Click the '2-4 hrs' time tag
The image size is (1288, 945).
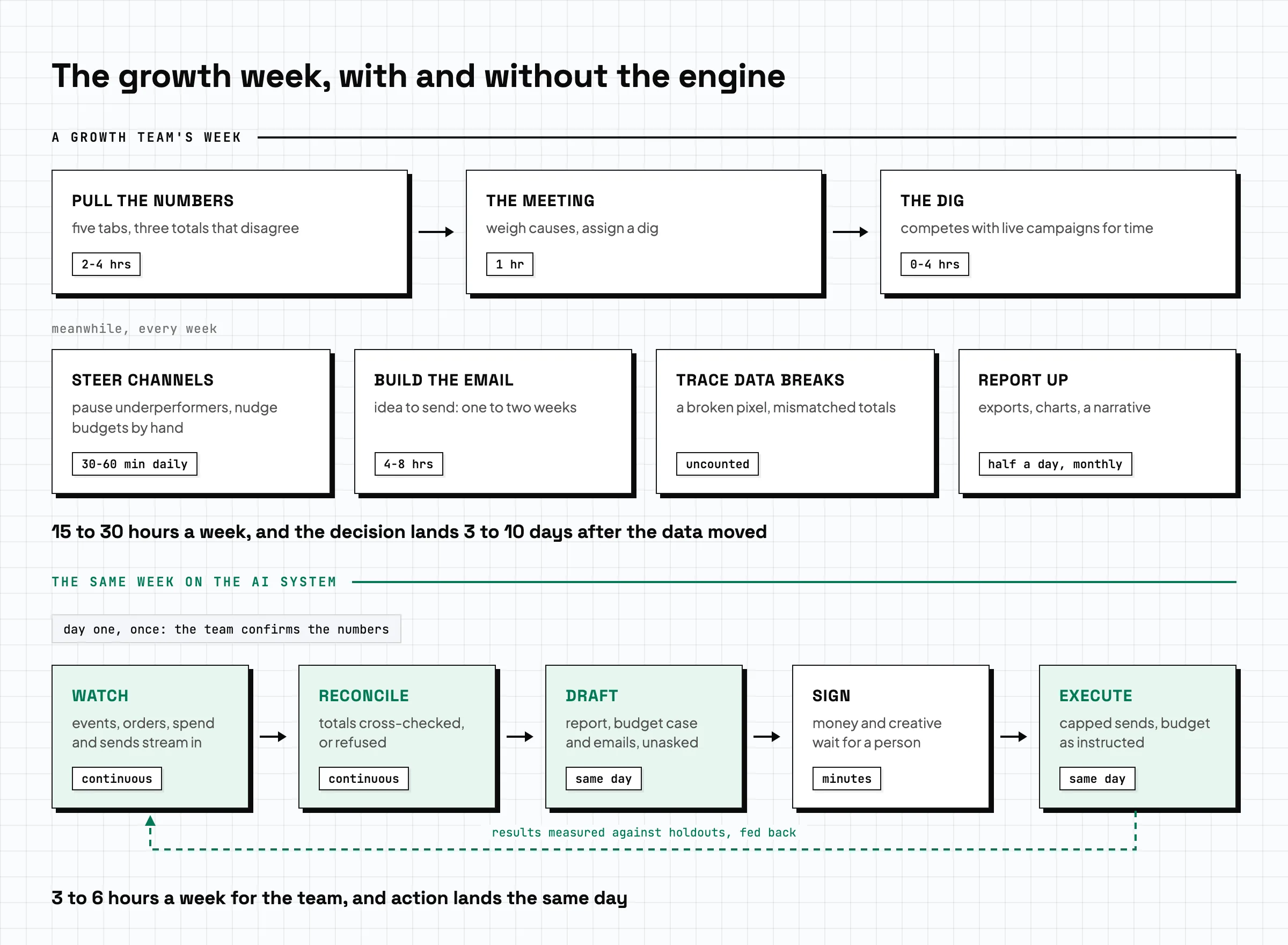click(106, 264)
